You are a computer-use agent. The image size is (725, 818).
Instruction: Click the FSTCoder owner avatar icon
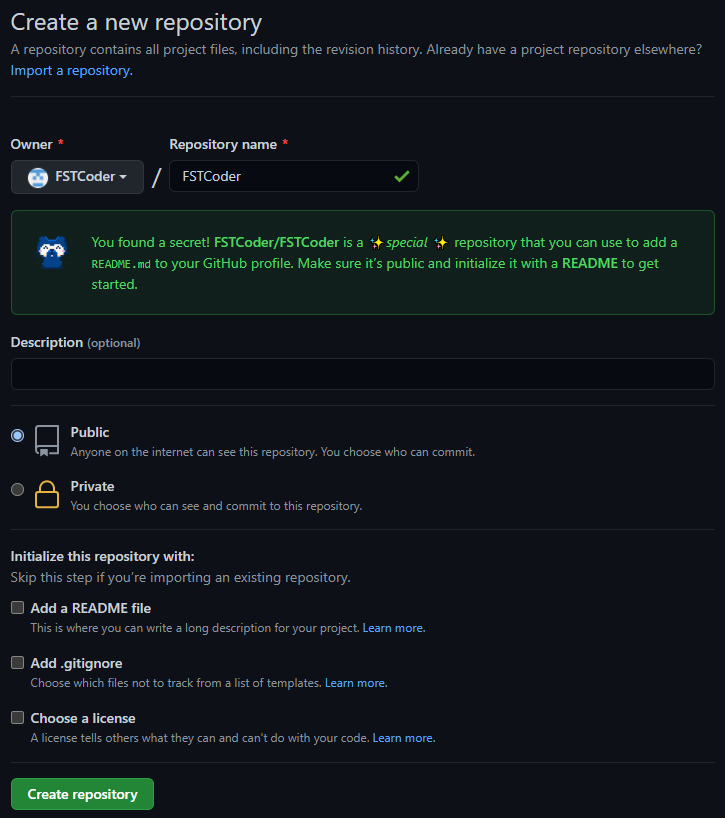pyautogui.click(x=38, y=177)
